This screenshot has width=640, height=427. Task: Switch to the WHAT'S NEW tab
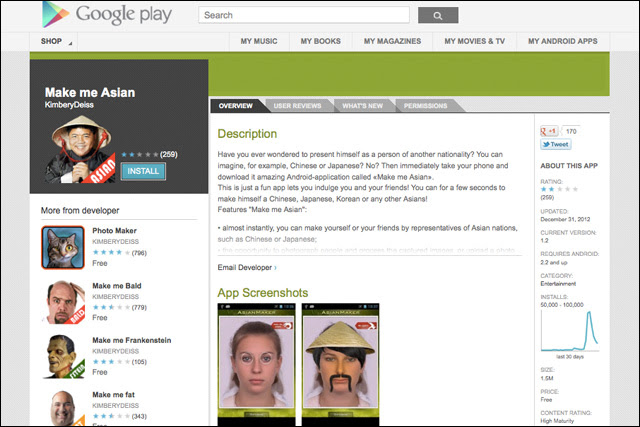pos(362,106)
